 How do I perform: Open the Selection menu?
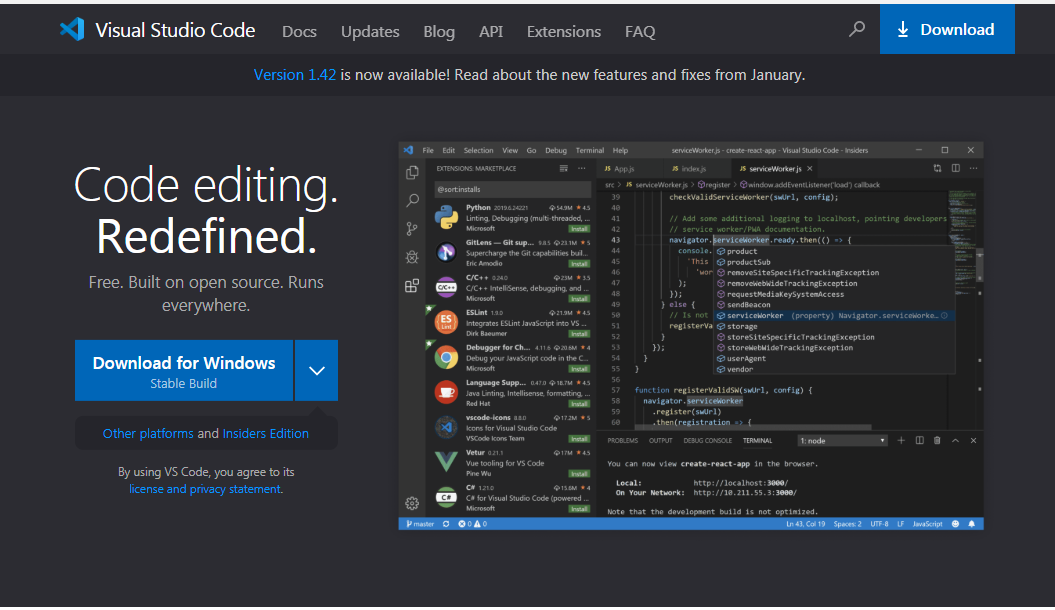(478, 150)
